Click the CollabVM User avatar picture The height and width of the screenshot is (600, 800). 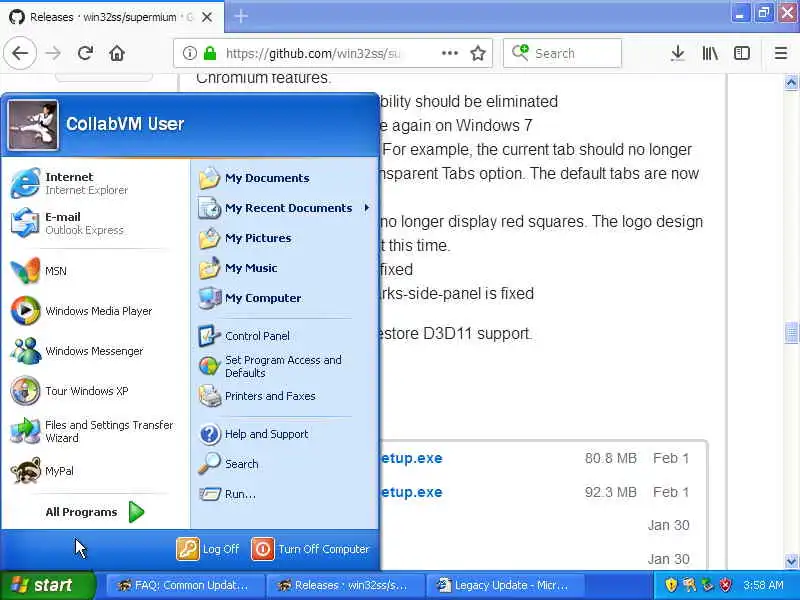pos(33,124)
